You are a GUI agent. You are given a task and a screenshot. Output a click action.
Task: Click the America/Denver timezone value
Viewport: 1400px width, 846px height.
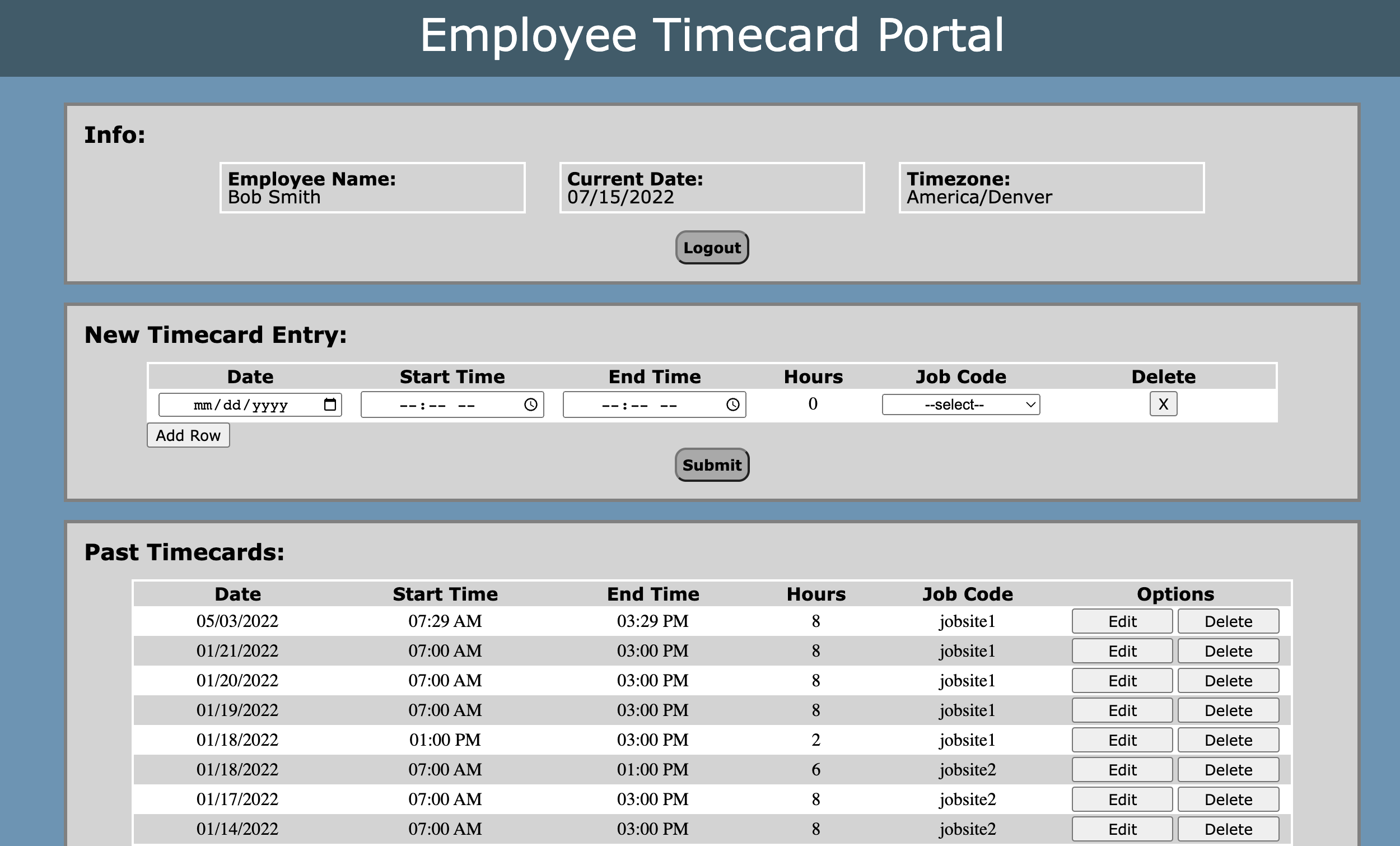click(979, 197)
